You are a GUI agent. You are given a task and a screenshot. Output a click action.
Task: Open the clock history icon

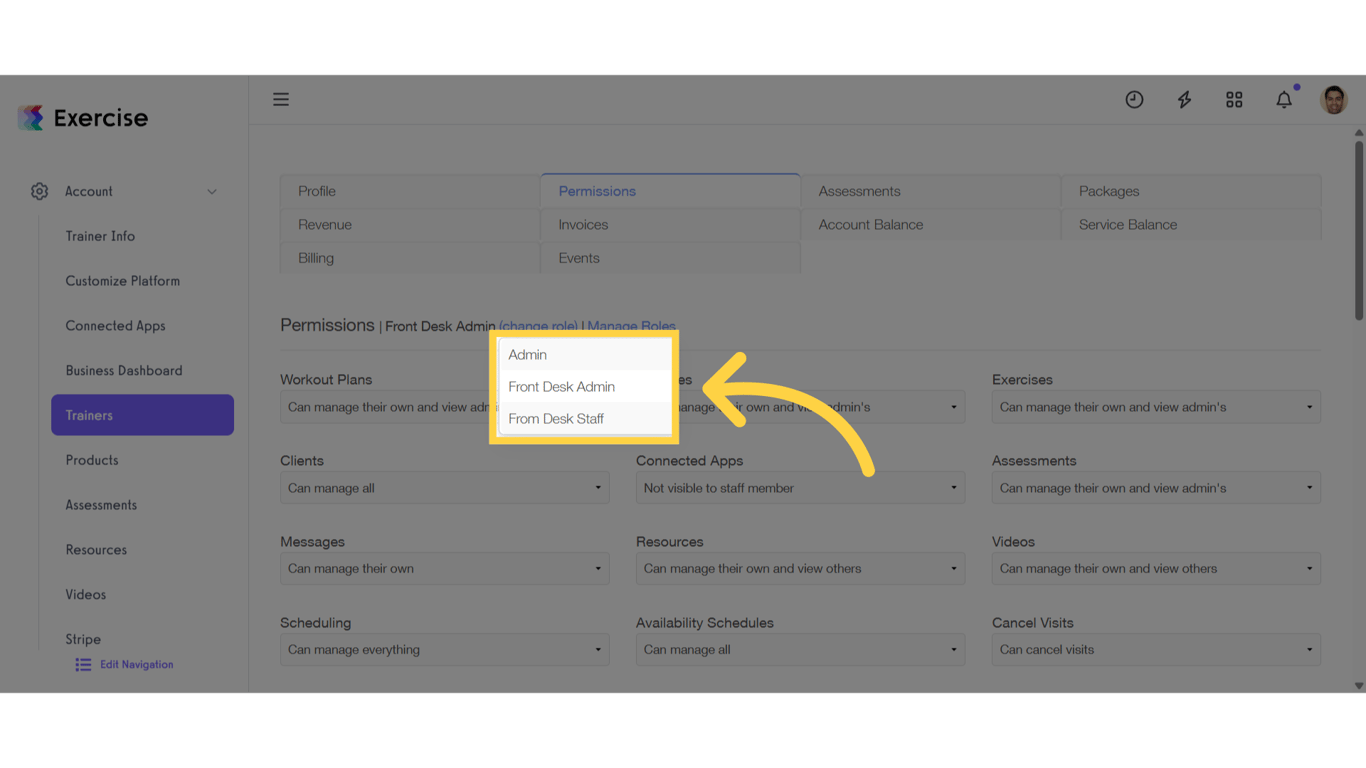point(1134,100)
